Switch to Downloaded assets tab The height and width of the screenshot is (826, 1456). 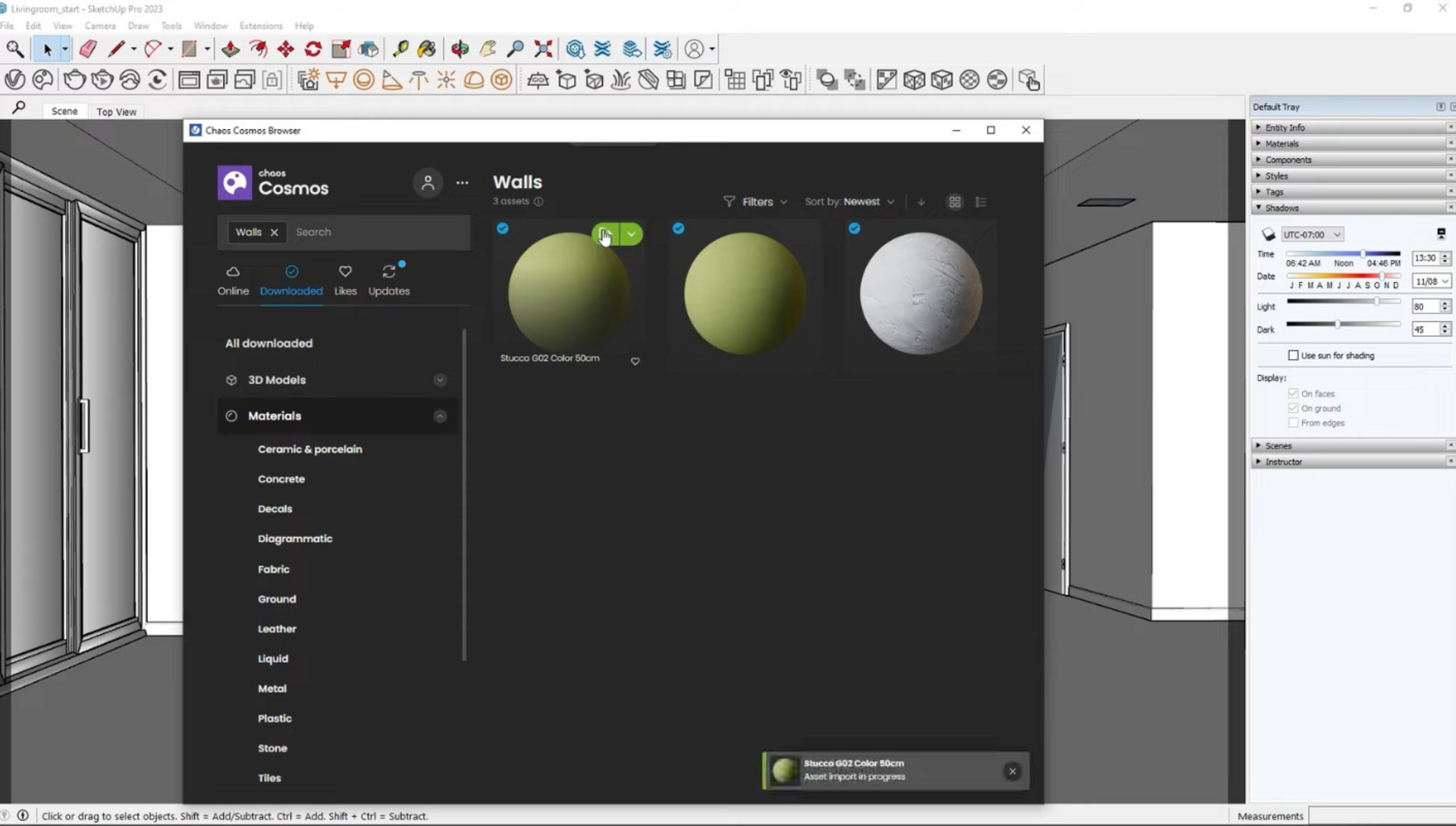click(x=291, y=280)
